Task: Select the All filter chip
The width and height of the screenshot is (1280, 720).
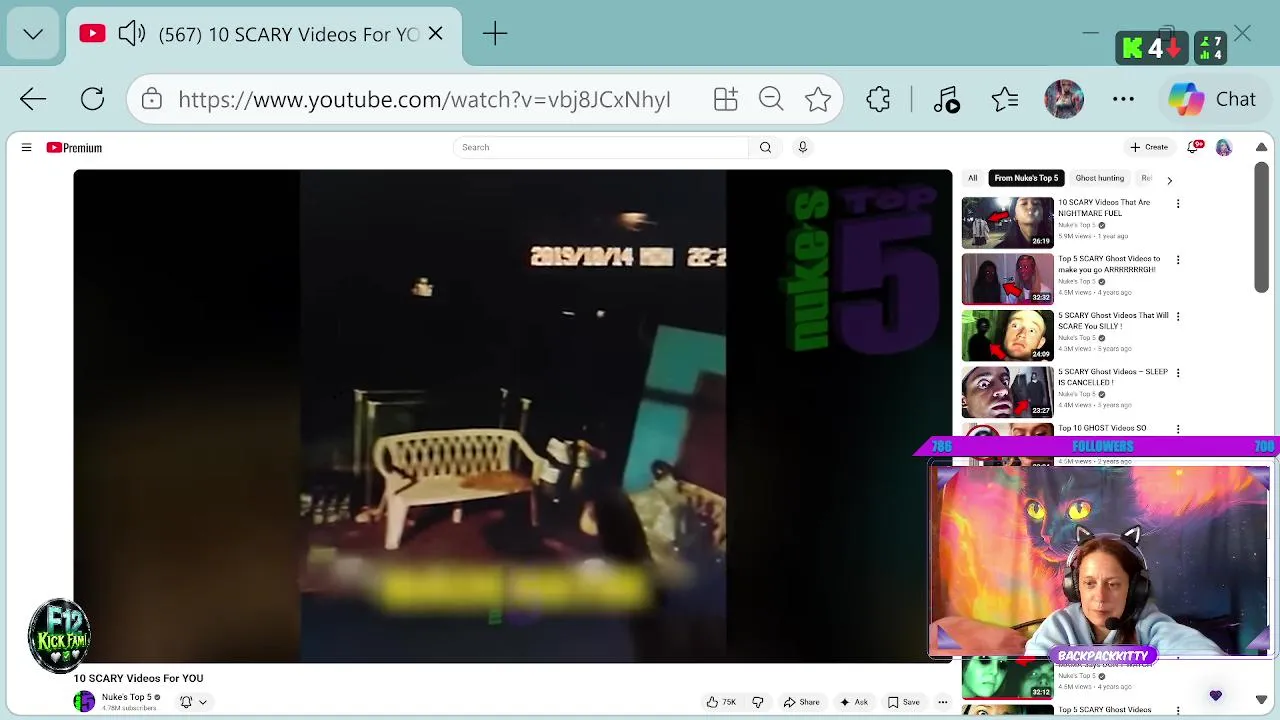Action: point(972,178)
